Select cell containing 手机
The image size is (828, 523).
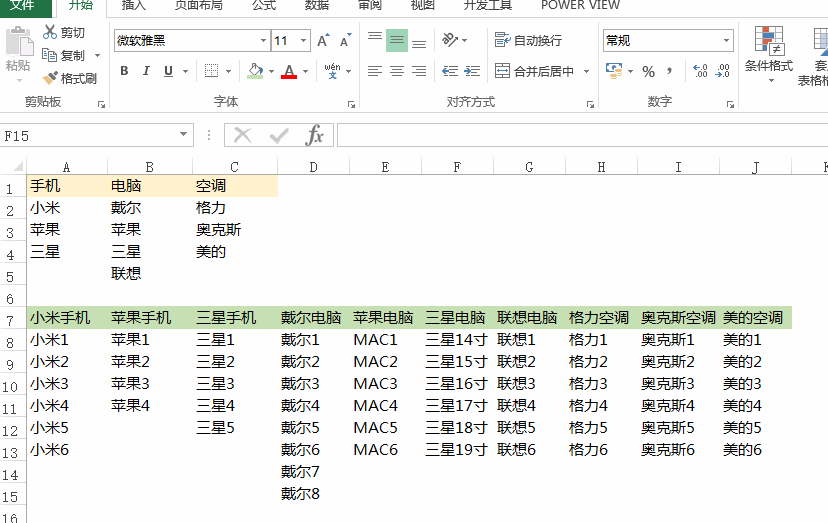pyautogui.click(x=67, y=185)
